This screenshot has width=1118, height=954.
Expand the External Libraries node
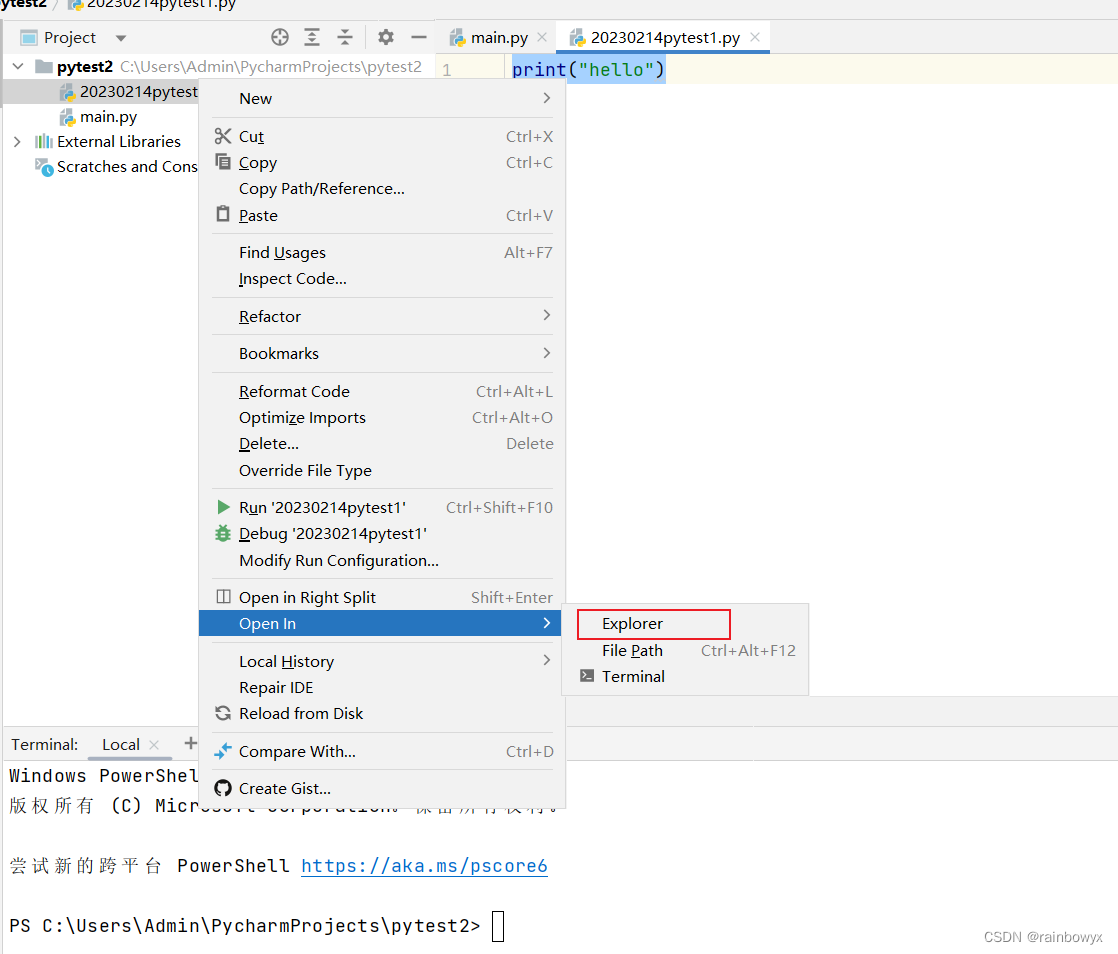(15, 141)
